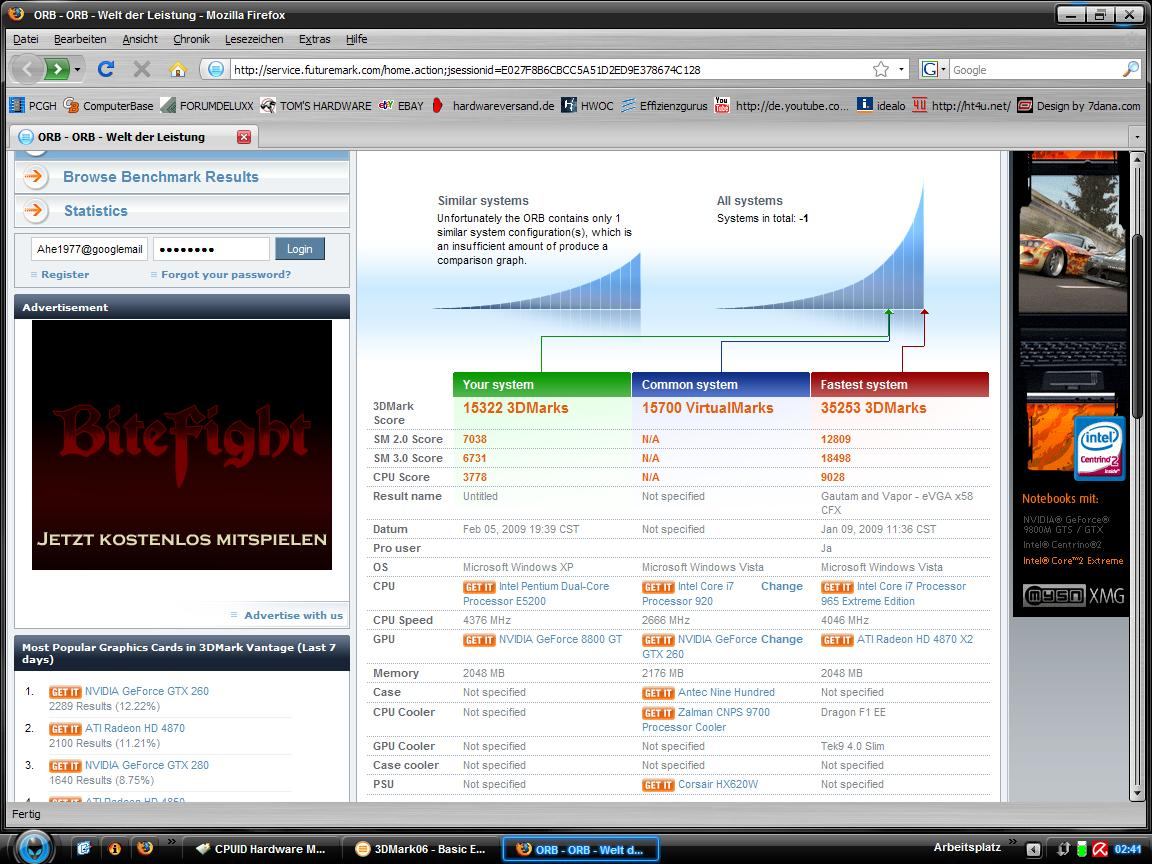This screenshot has width=1152, height=864.
Task: Open the ht4u.net bookmark
Action: (x=962, y=106)
